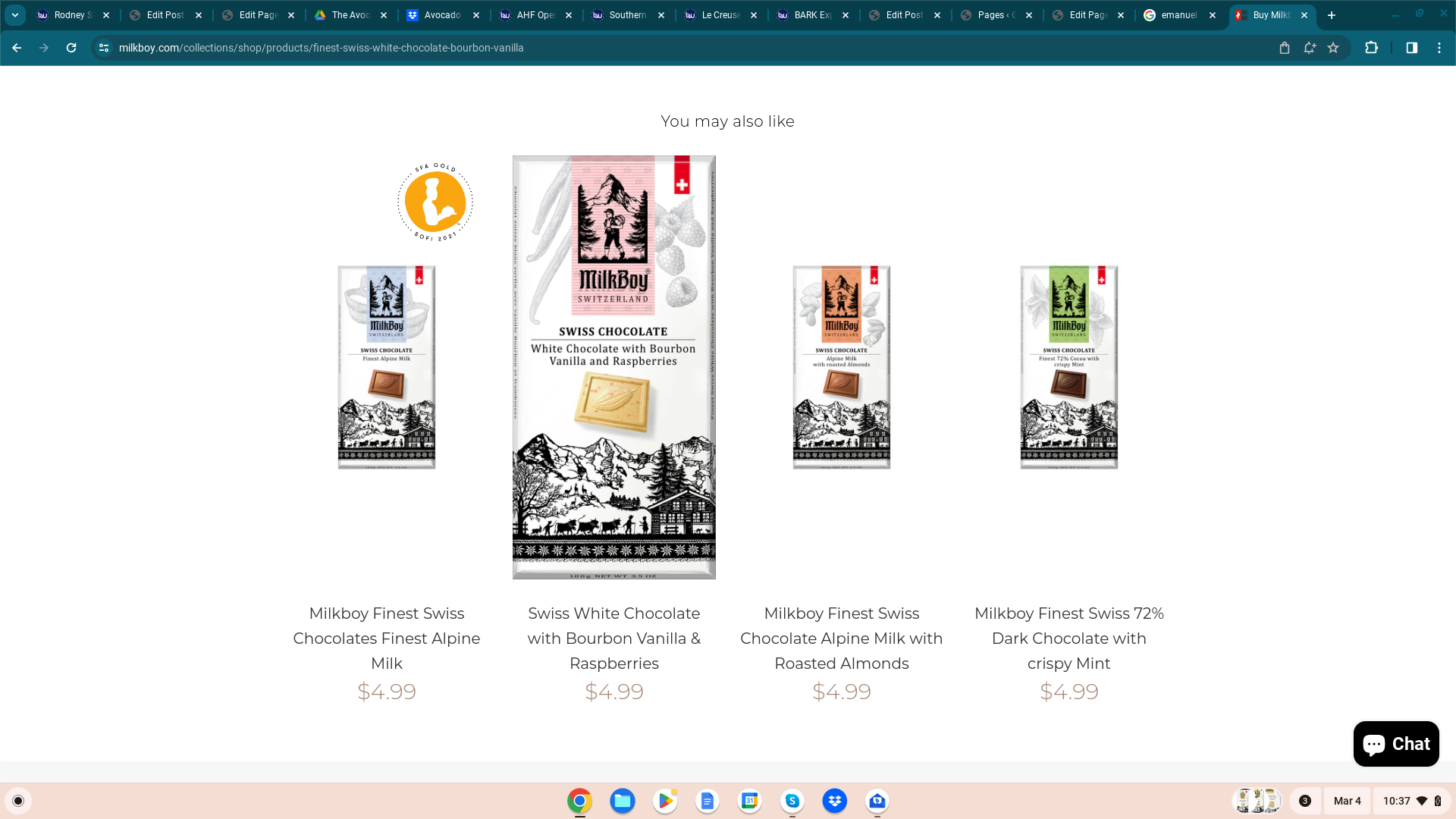Open the ChromeOS launcher button

pos(18,801)
